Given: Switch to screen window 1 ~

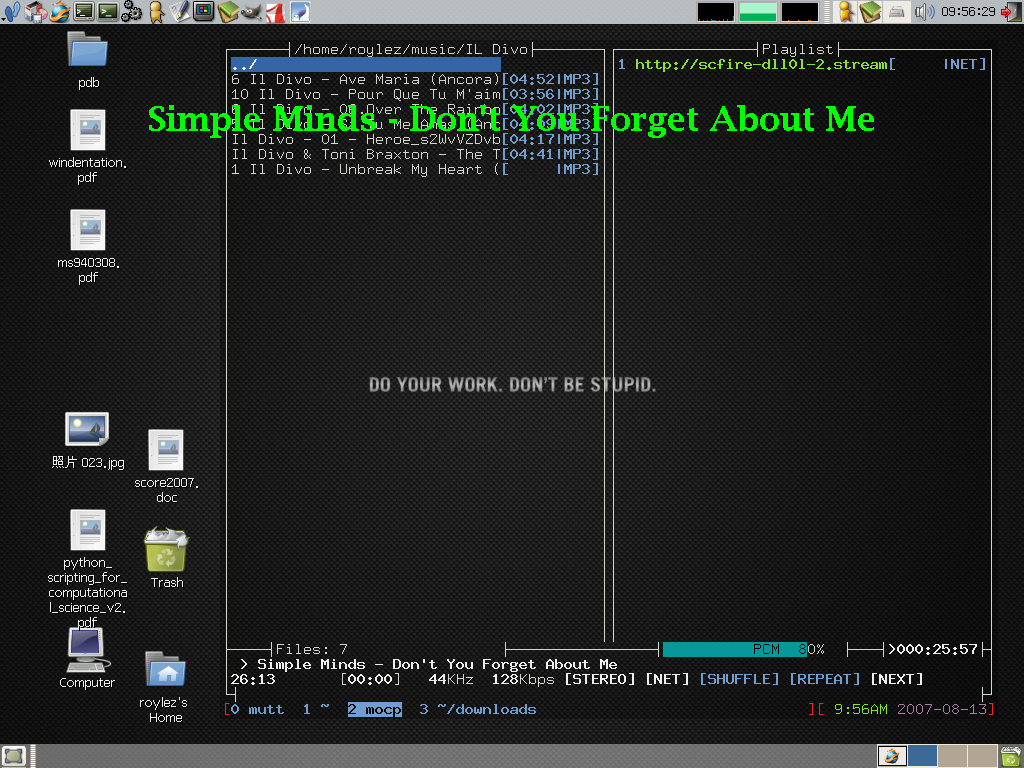Looking at the screenshot, I should pyautogui.click(x=316, y=709).
